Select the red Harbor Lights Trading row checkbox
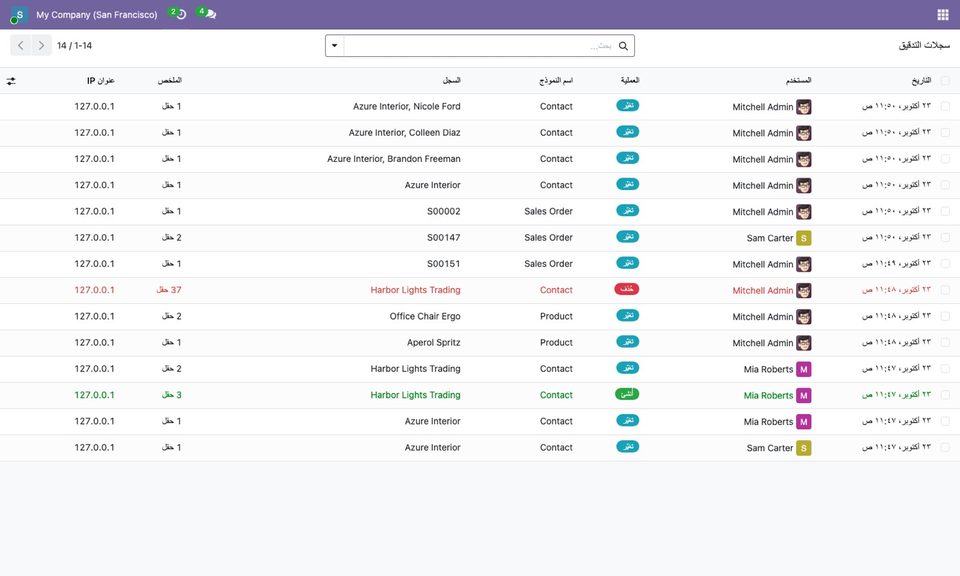This screenshot has height=576, width=960. coord(945,290)
